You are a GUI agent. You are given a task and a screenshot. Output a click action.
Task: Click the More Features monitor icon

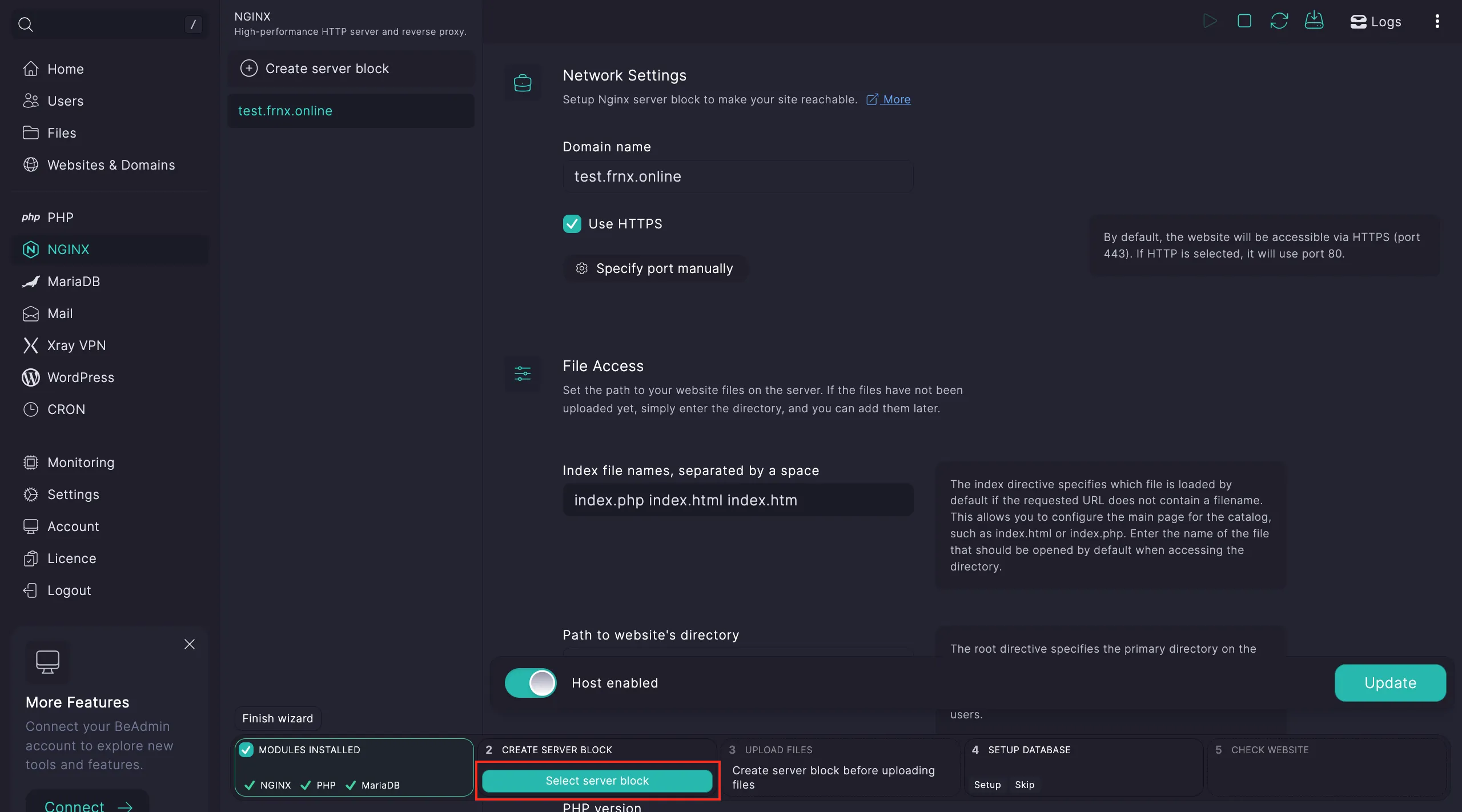point(47,662)
